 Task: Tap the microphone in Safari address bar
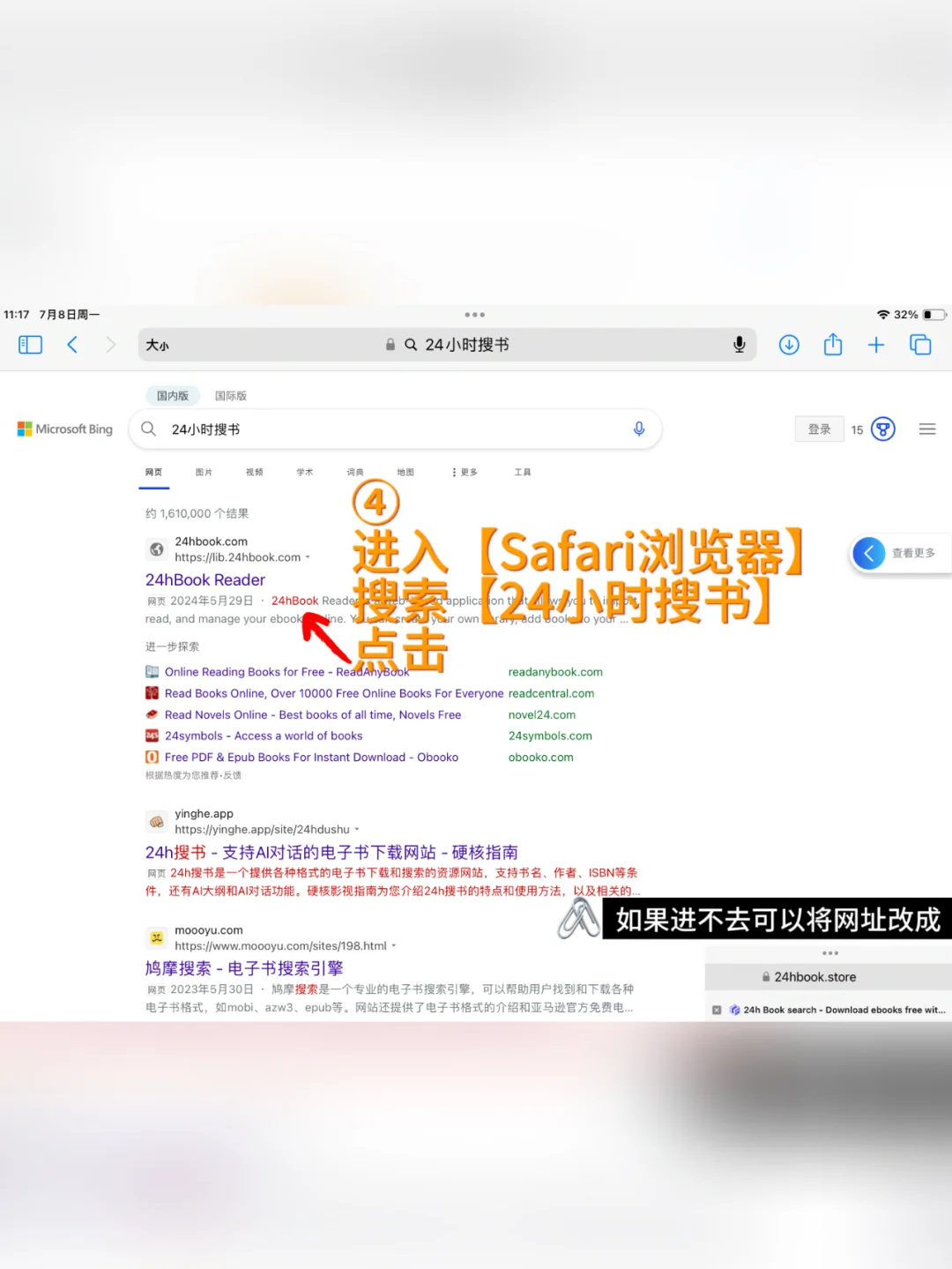(739, 345)
